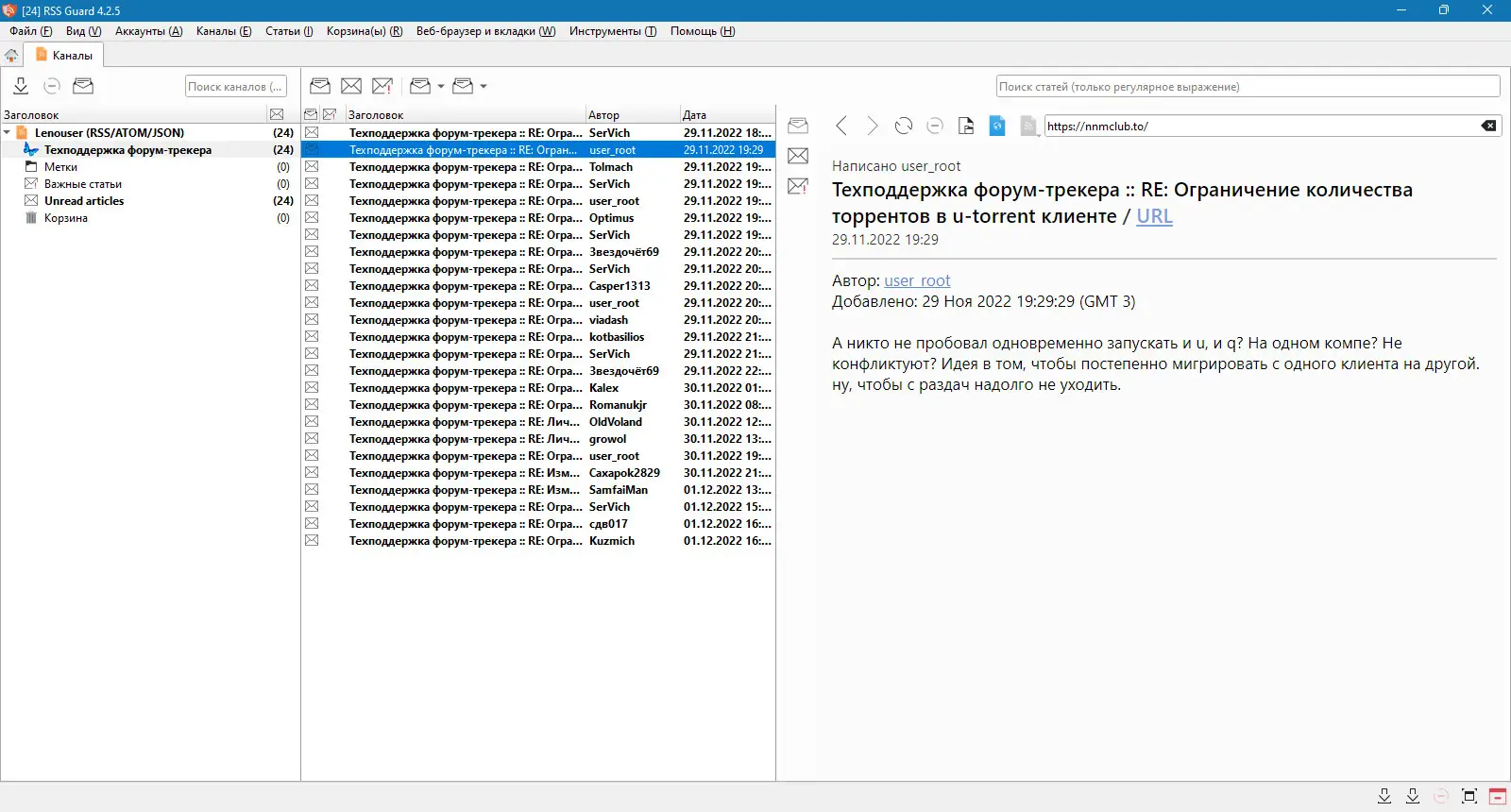Toggle read status of kotbasilios's article
This screenshot has width=1511, height=812.
click(x=312, y=337)
